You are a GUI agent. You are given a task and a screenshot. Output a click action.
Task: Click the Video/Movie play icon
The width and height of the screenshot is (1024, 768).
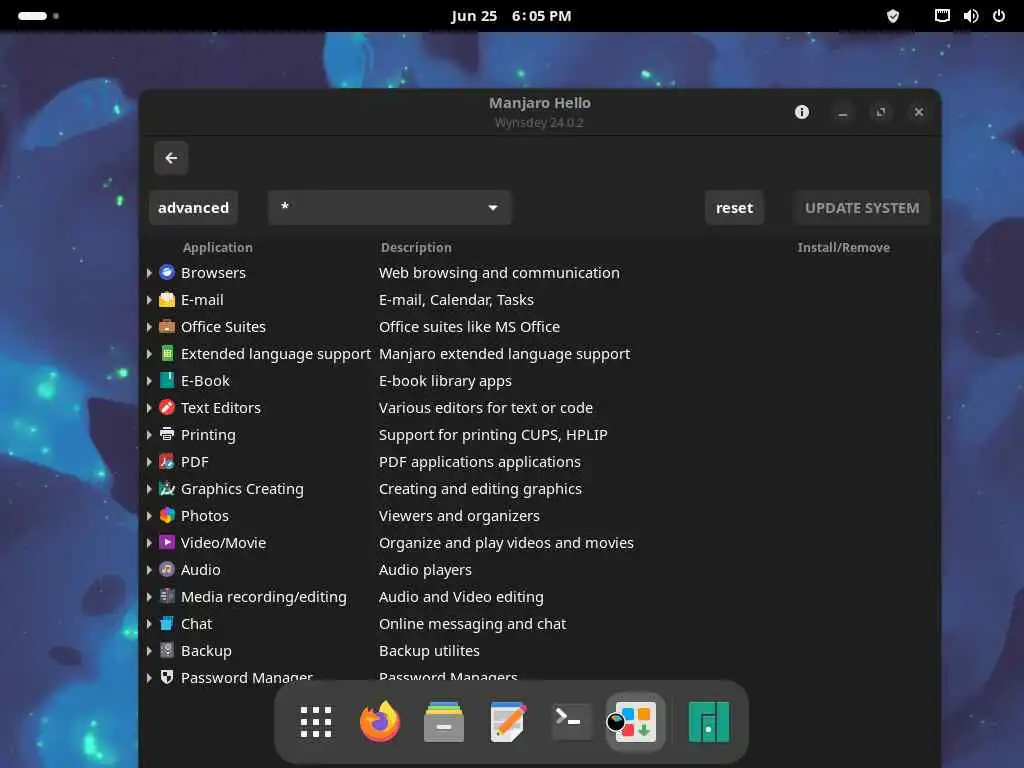click(x=167, y=543)
